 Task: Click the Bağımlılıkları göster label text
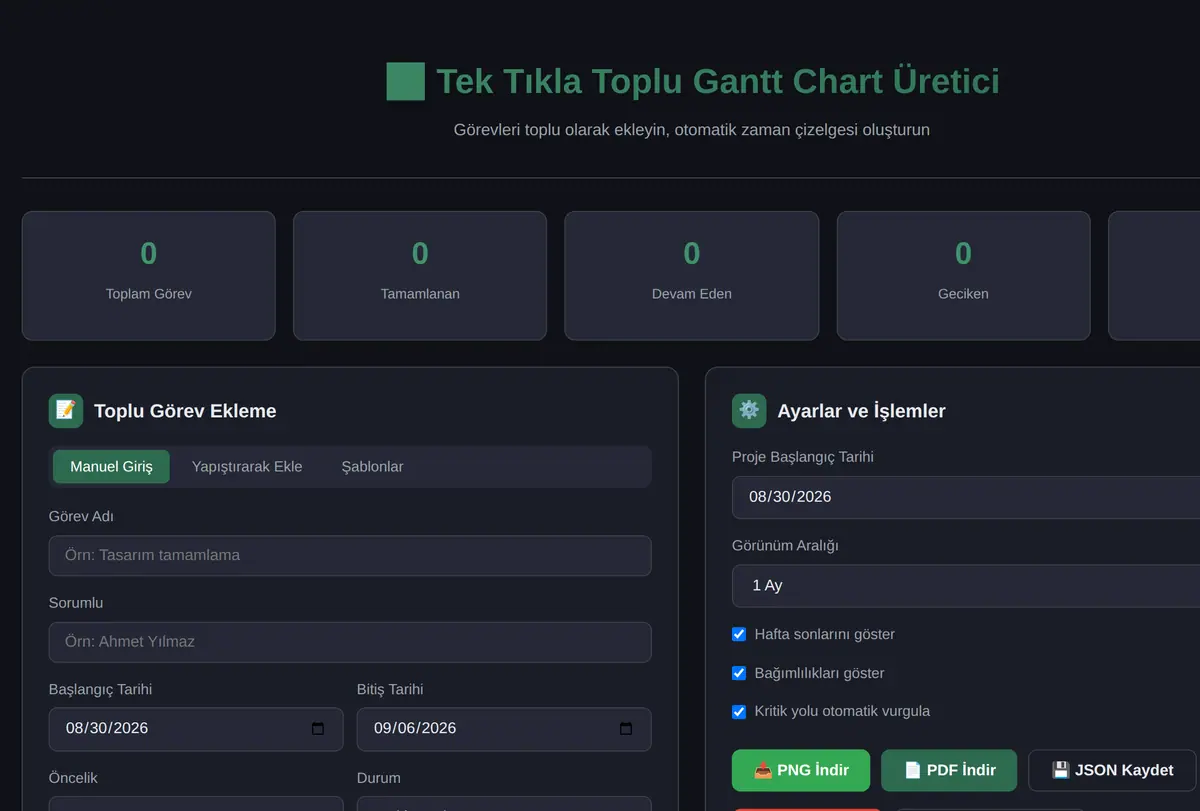pyautogui.click(x=819, y=673)
